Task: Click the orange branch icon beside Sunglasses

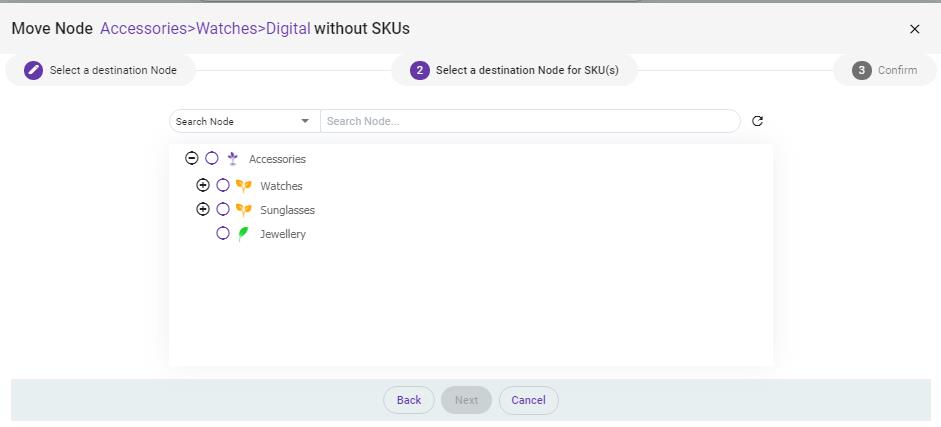Action: (x=243, y=210)
